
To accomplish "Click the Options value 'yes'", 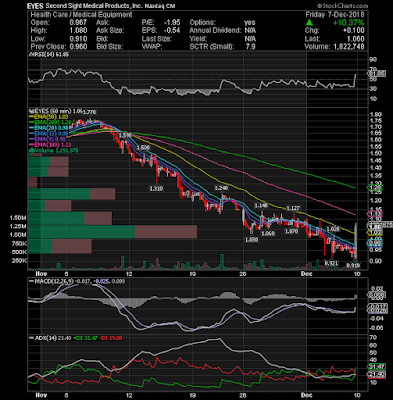I will coord(250,22).
